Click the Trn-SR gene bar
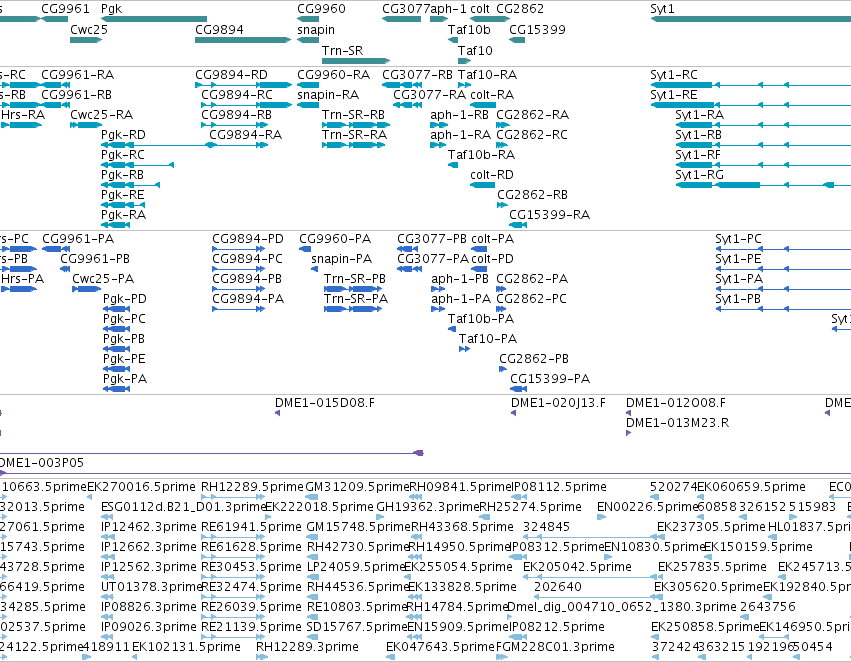 [356, 61]
